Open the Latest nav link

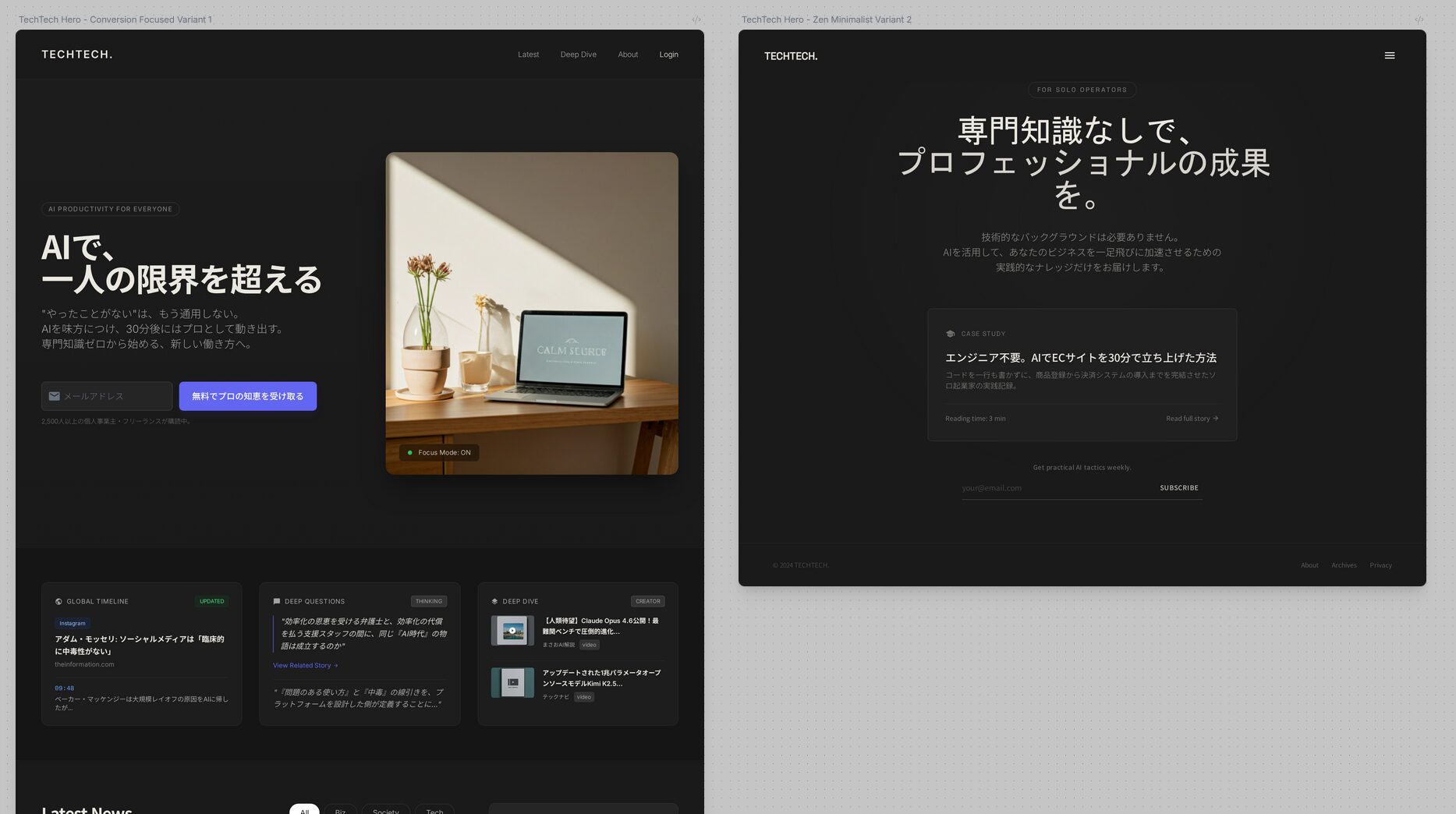point(528,55)
